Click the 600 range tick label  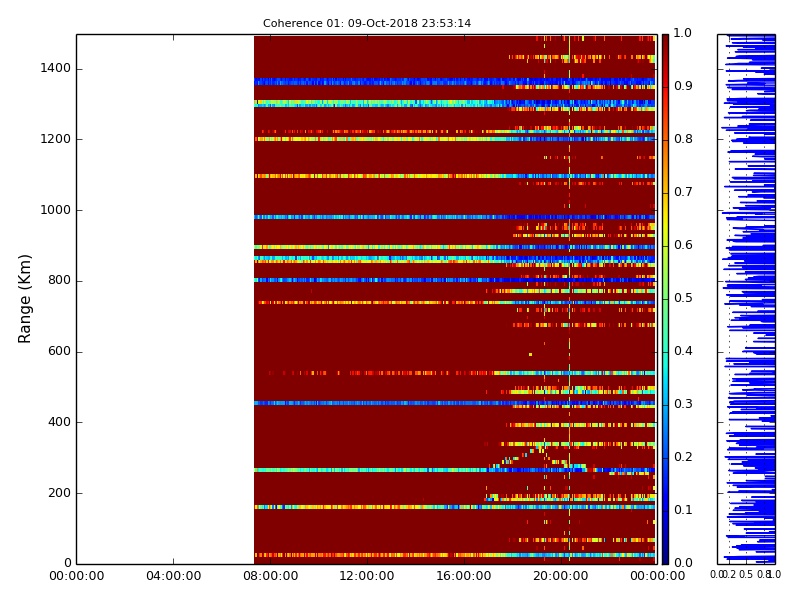click(59, 352)
